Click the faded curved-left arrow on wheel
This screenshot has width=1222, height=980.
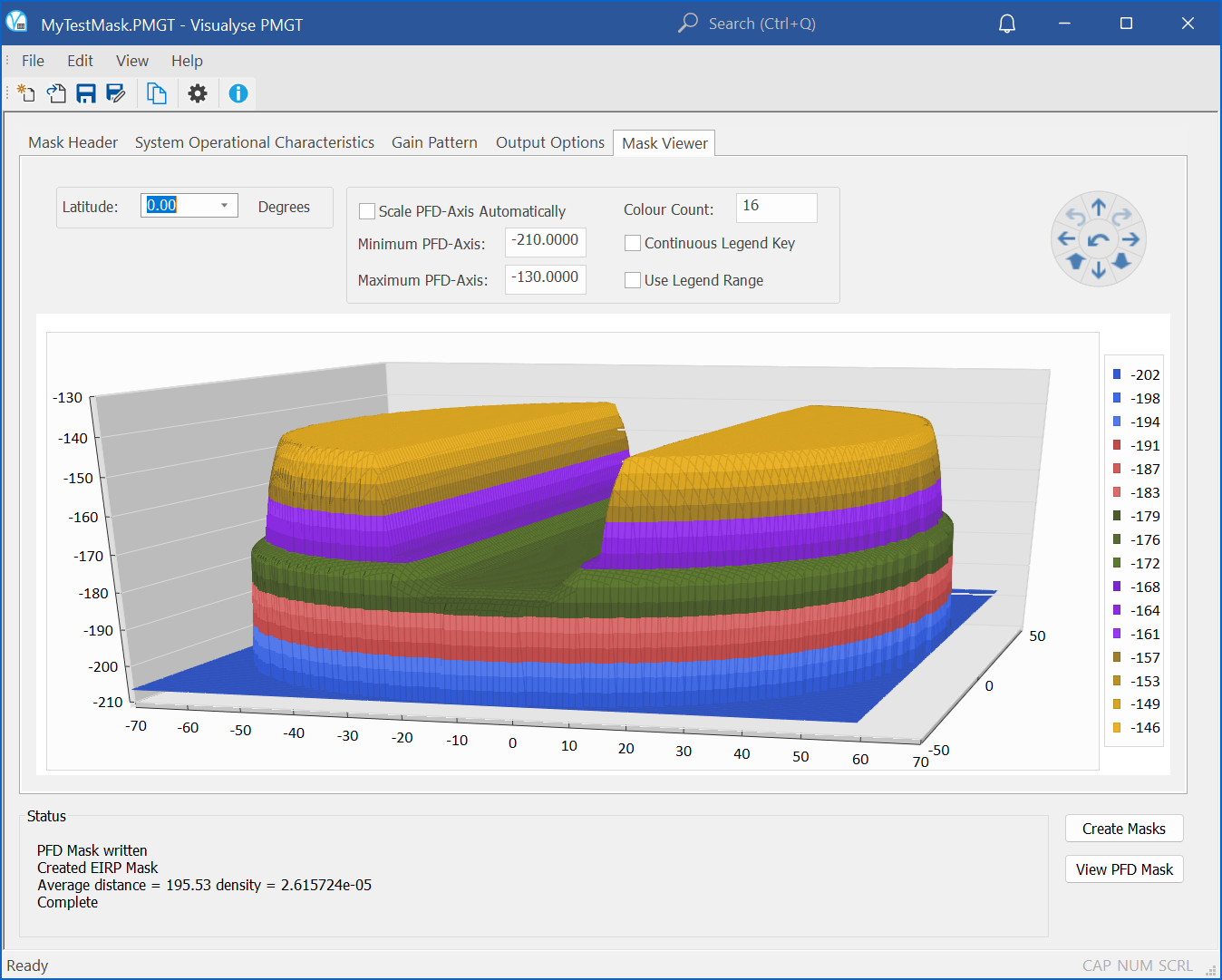coord(1075,216)
